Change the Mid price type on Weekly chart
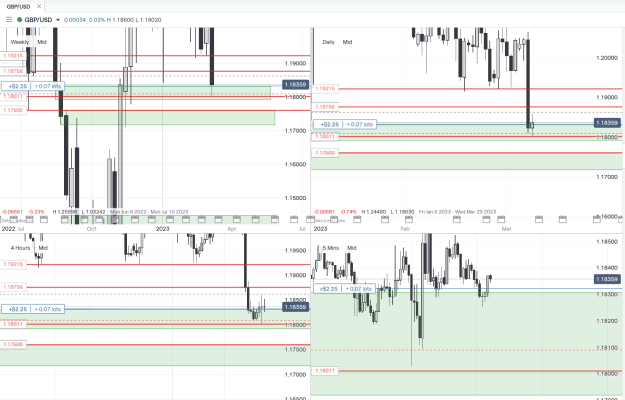 [42, 42]
